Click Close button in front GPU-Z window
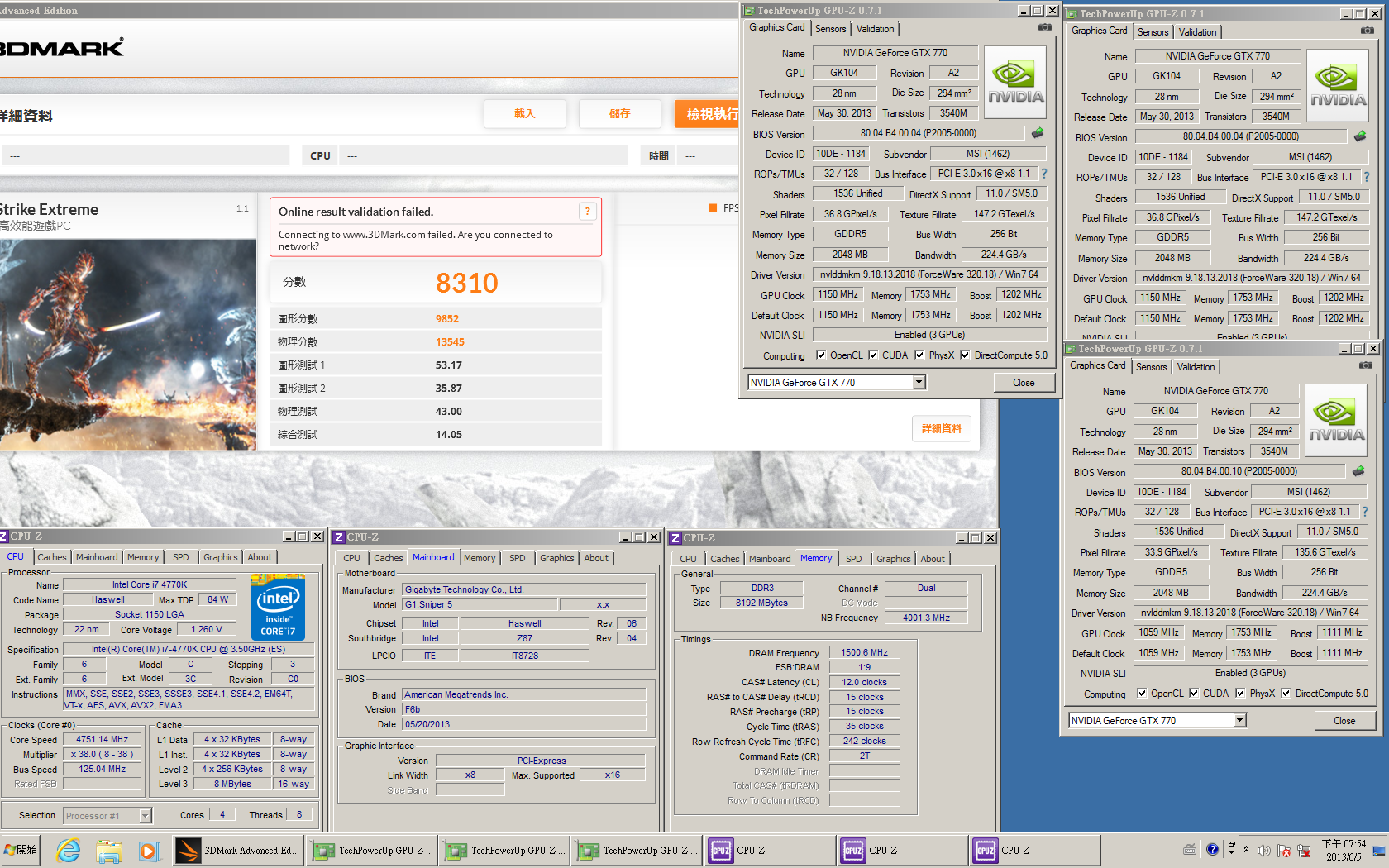The image size is (1389, 868). pos(1024,383)
